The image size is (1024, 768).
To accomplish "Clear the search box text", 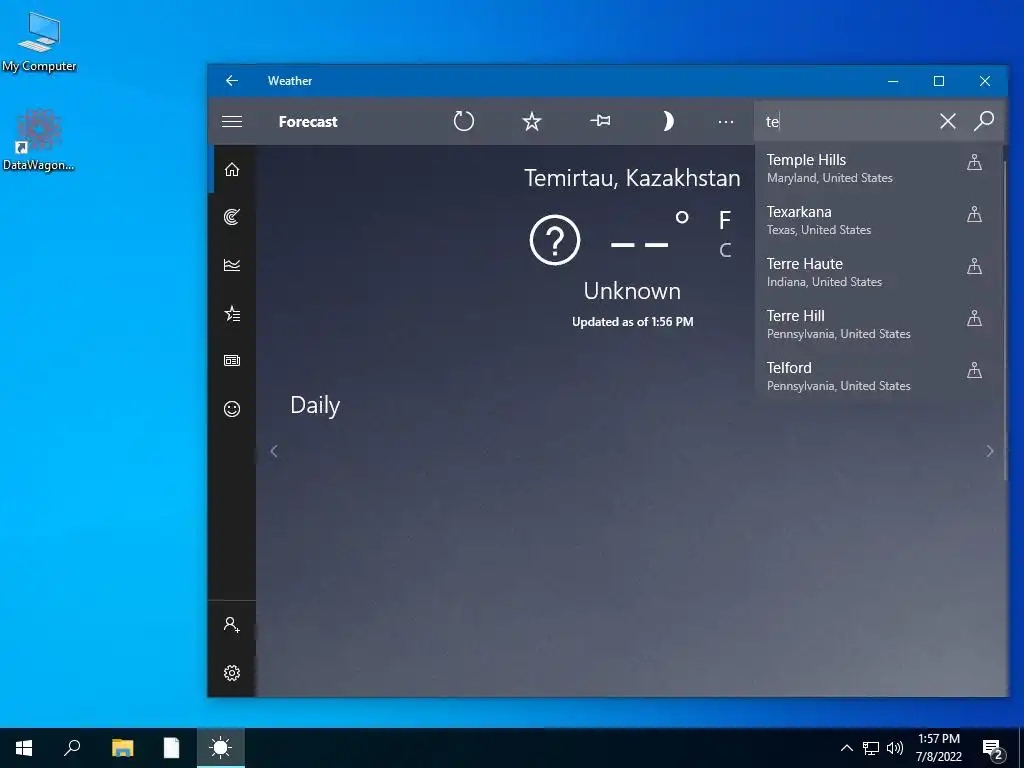I will [948, 121].
